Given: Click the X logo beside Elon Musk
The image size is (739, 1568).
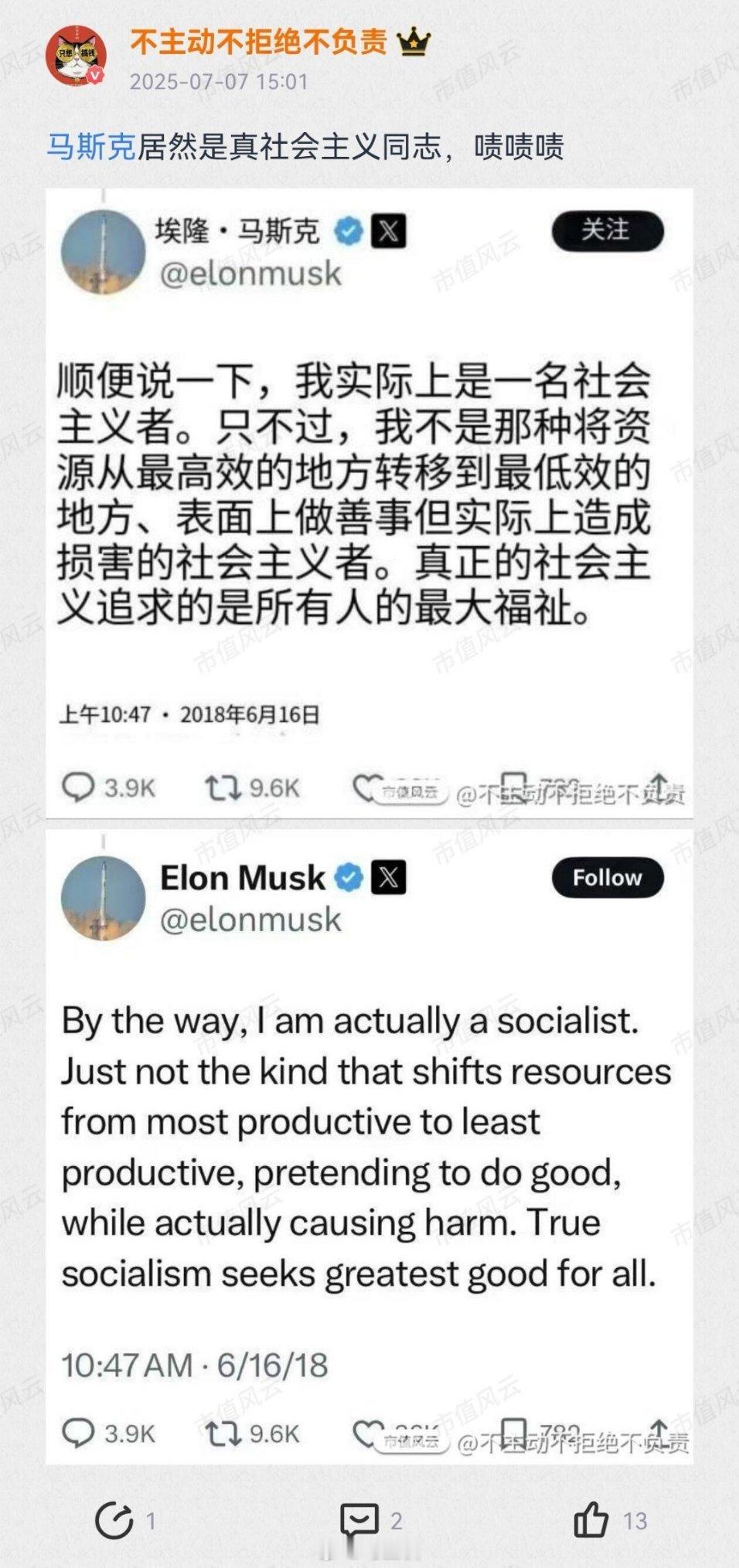Looking at the screenshot, I should 389,878.
